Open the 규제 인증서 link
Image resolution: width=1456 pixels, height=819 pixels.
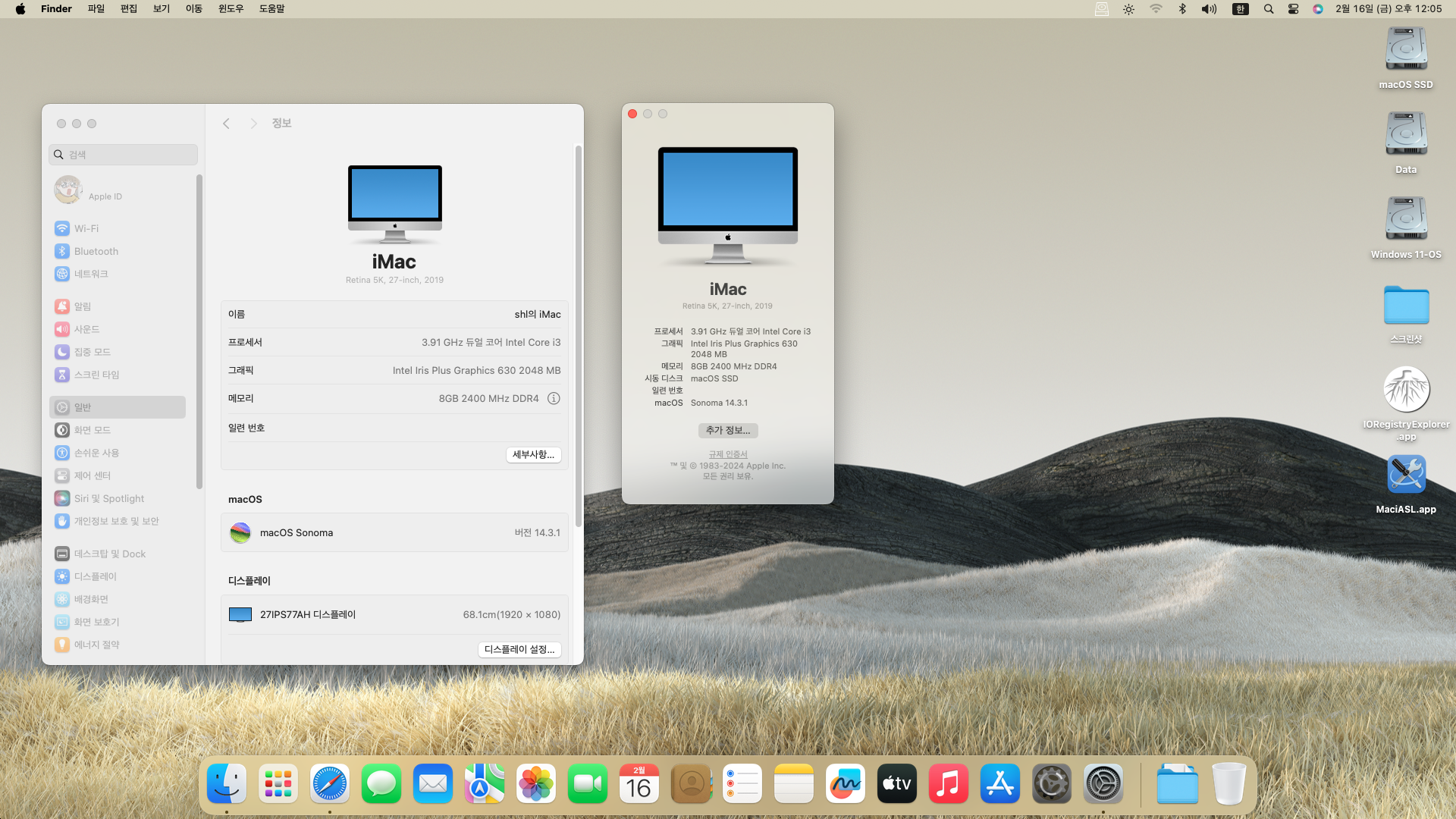[728, 455]
